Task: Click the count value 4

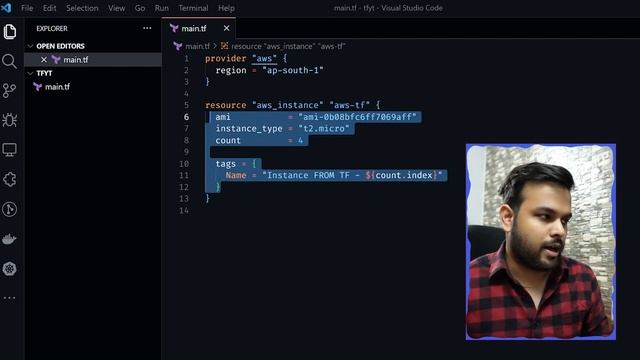Action: click(x=300, y=140)
